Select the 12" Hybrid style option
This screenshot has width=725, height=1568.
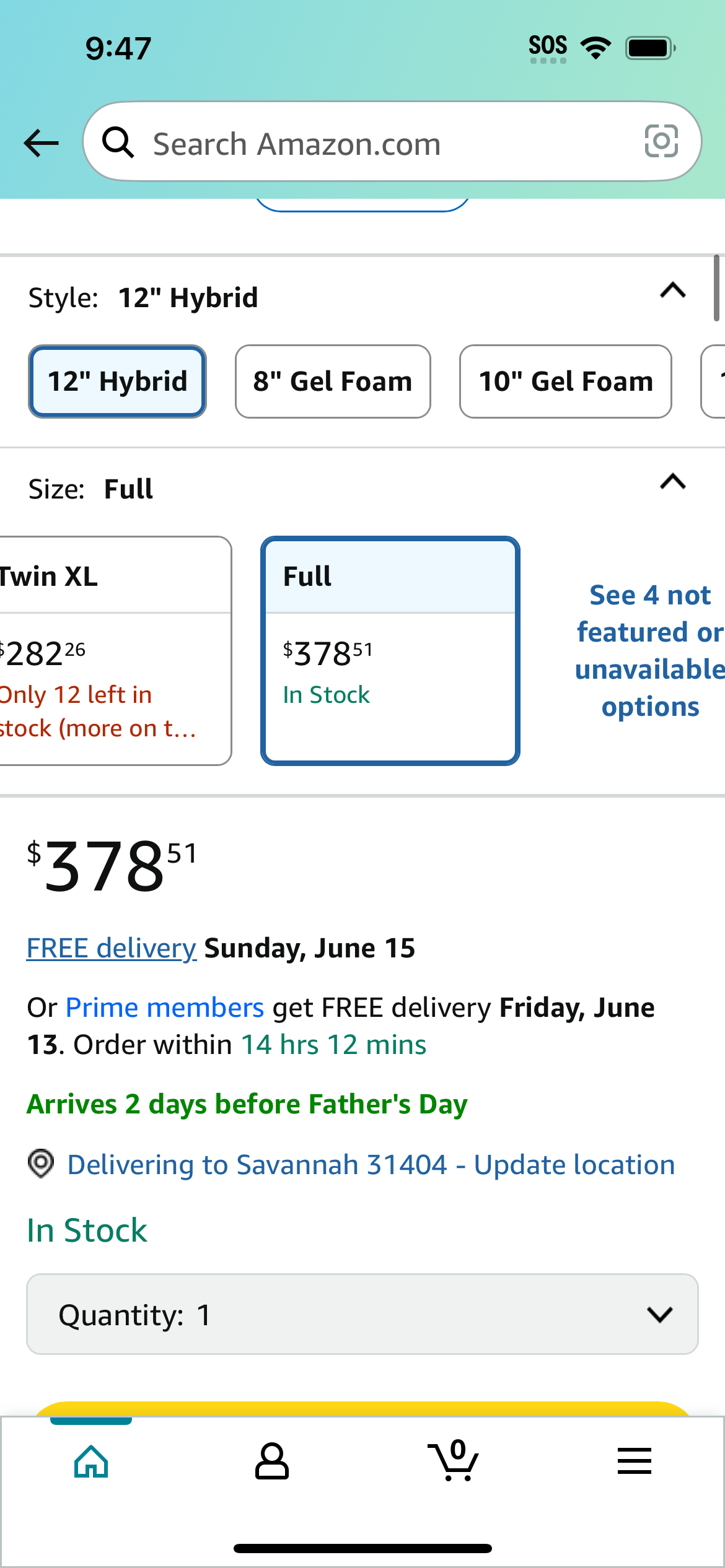(x=117, y=381)
